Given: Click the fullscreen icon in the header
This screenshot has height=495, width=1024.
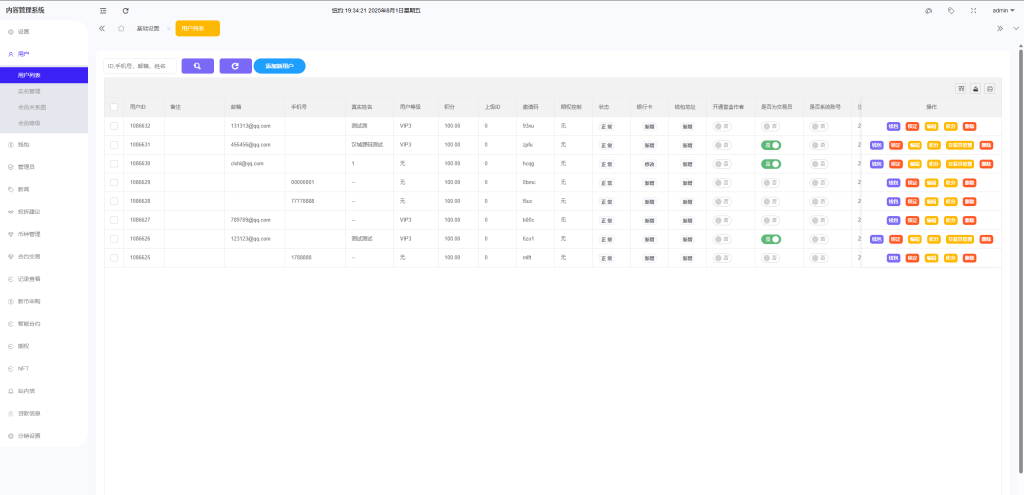Looking at the screenshot, I should pos(973,10).
